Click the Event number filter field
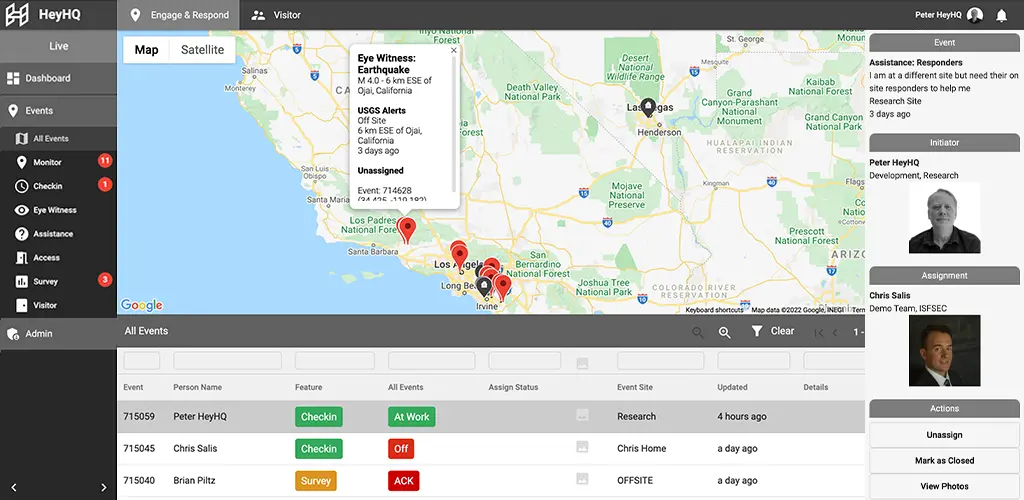This screenshot has height=500, width=1024. (x=142, y=361)
